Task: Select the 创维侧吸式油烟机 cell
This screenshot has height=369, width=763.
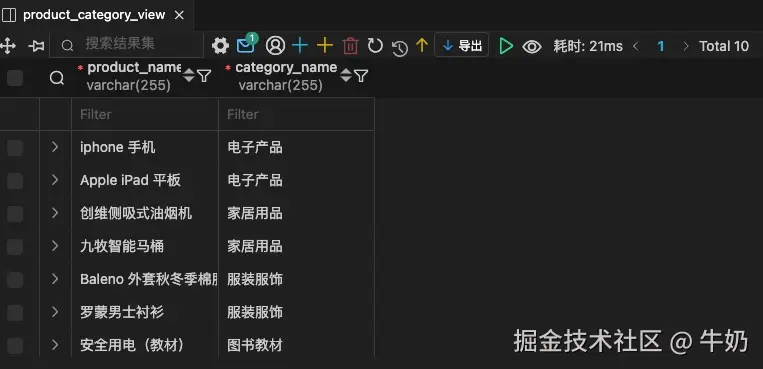Action: [x=145, y=213]
